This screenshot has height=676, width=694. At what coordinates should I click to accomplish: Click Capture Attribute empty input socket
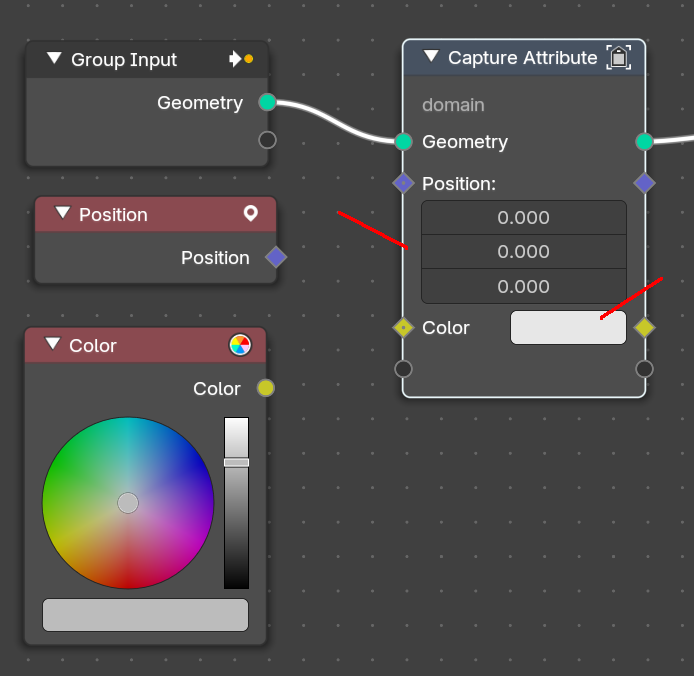click(403, 369)
